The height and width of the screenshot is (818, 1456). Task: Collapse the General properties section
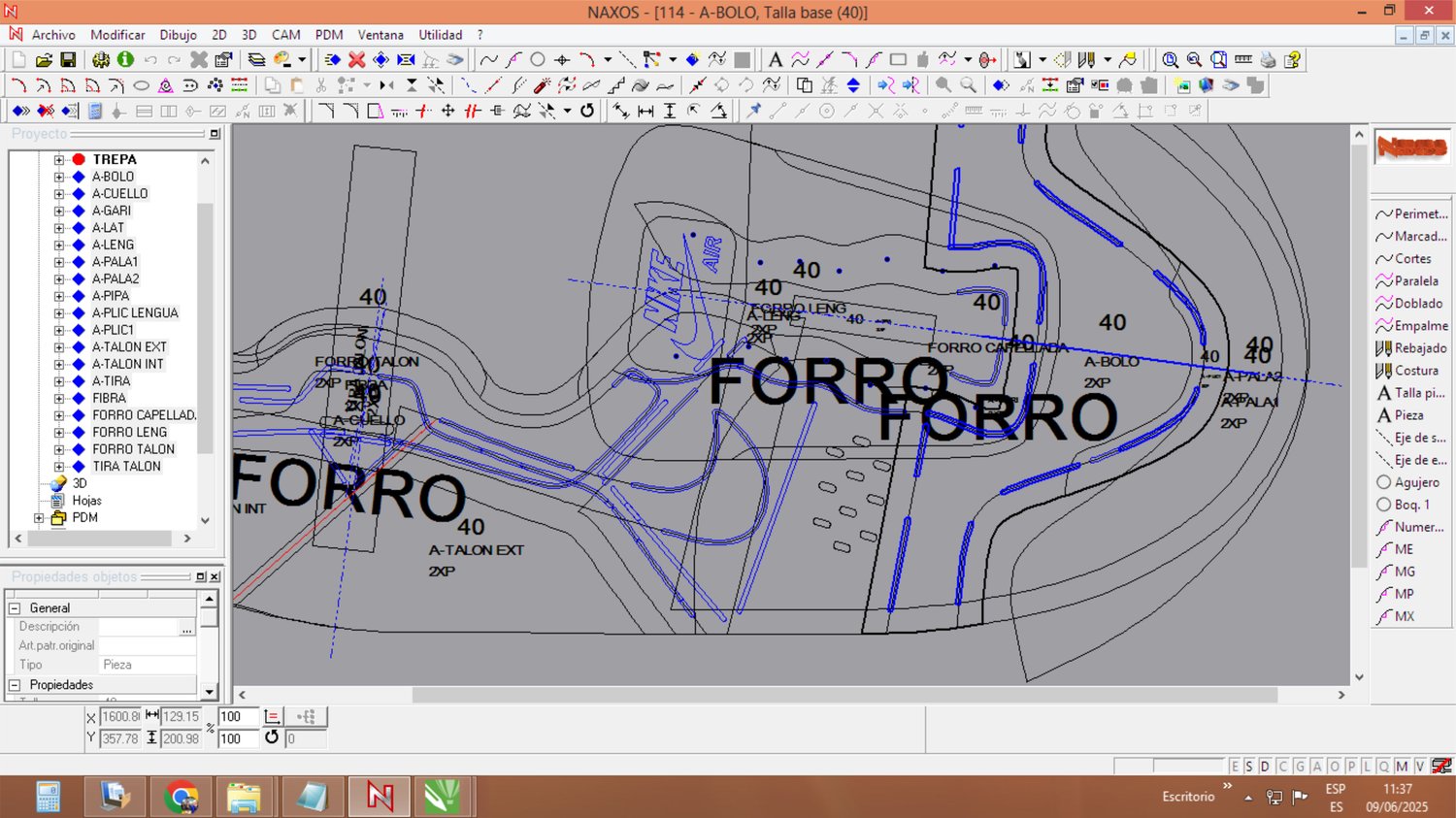[x=15, y=608]
